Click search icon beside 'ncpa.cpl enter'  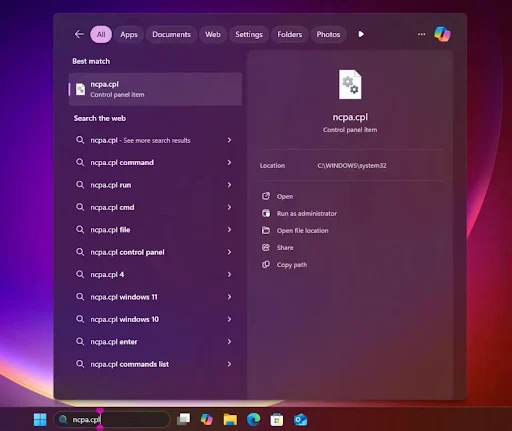click(80, 342)
